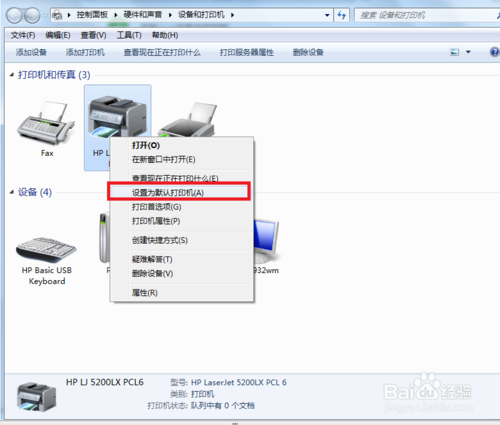Collapse the 设备 group
The width and height of the screenshot is (500, 425).
pos(12,192)
